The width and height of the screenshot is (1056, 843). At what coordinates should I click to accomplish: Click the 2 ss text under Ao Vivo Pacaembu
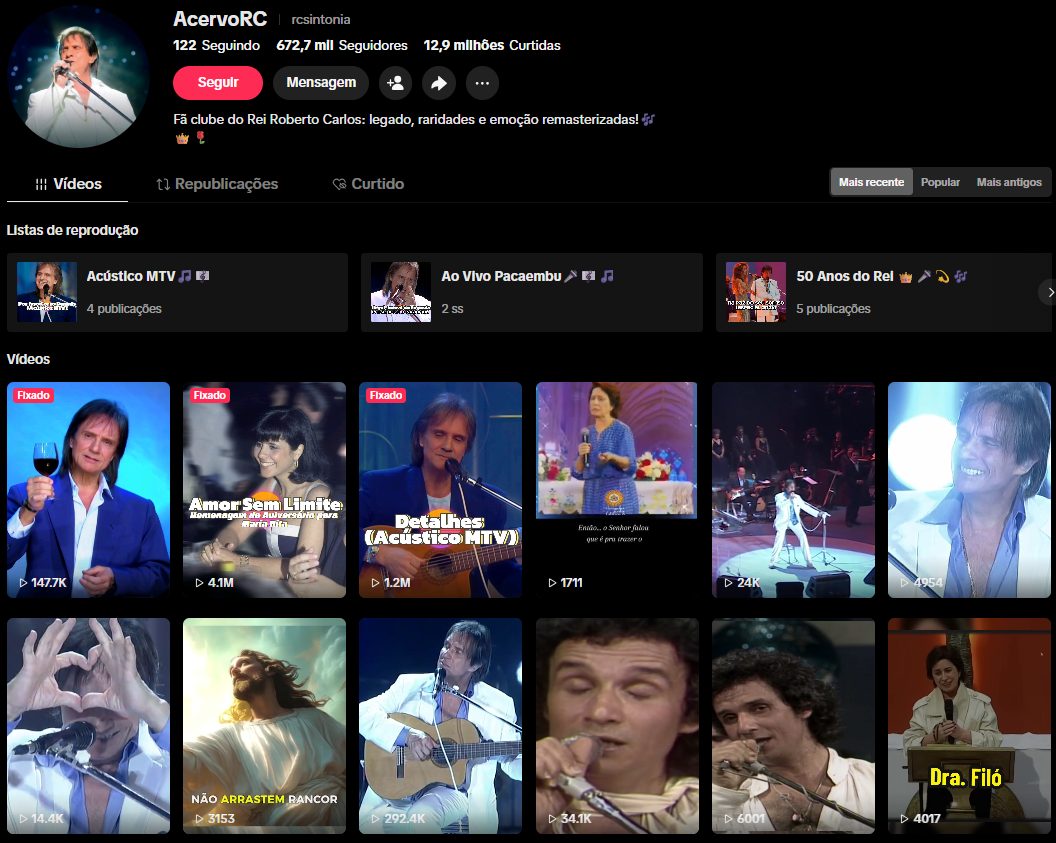(x=453, y=308)
